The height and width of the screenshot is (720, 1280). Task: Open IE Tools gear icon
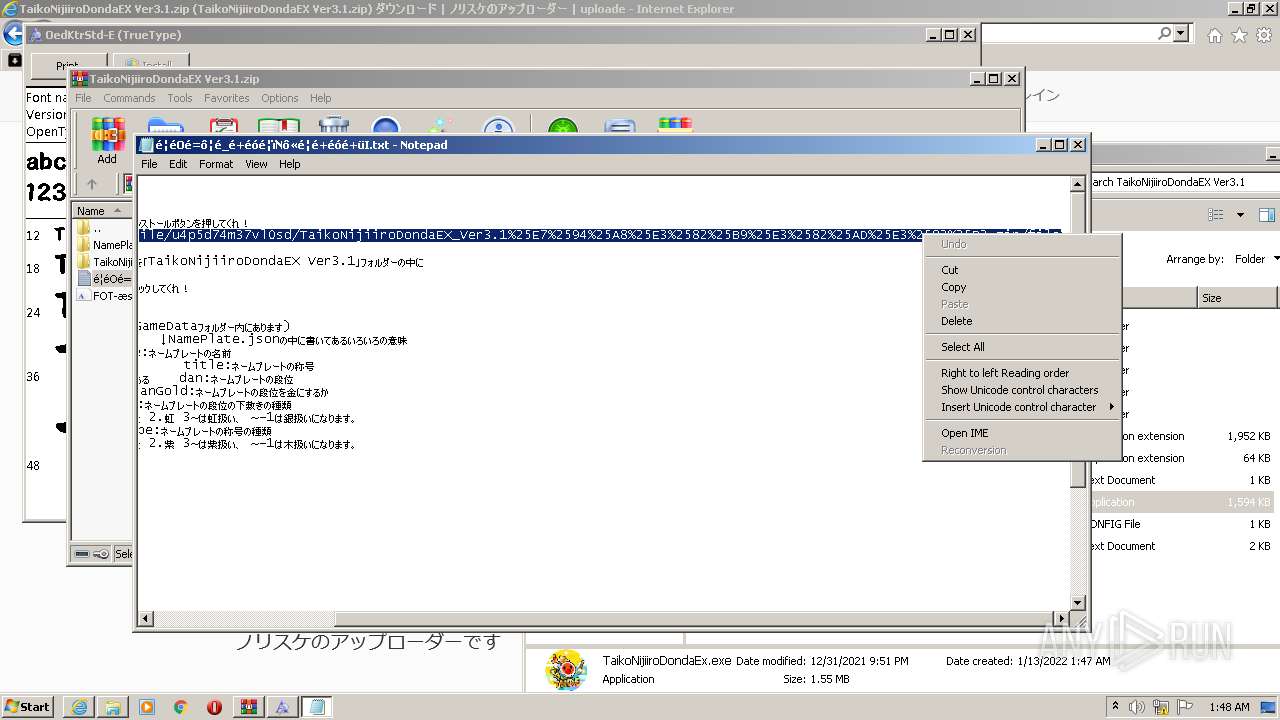coord(1264,35)
